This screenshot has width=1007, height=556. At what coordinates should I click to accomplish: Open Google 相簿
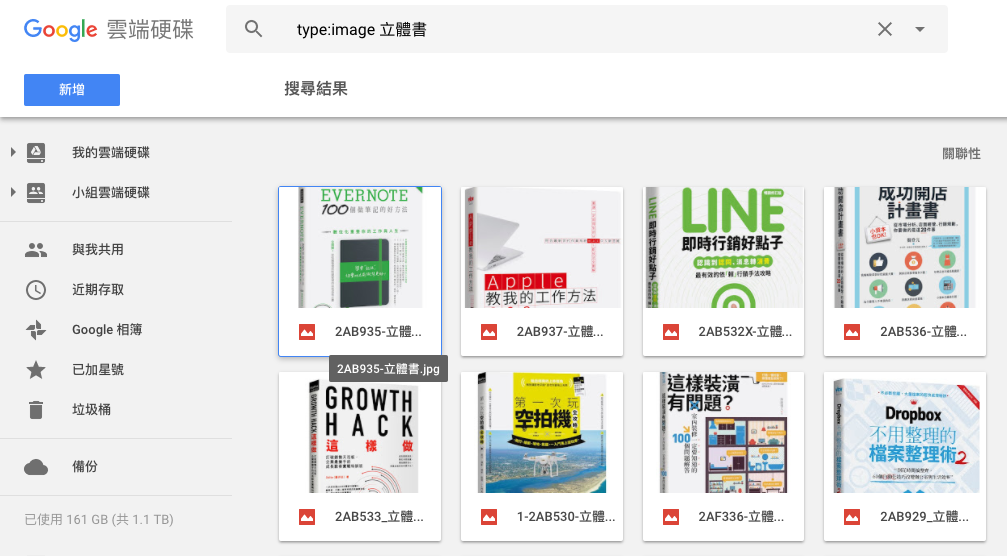coord(107,329)
